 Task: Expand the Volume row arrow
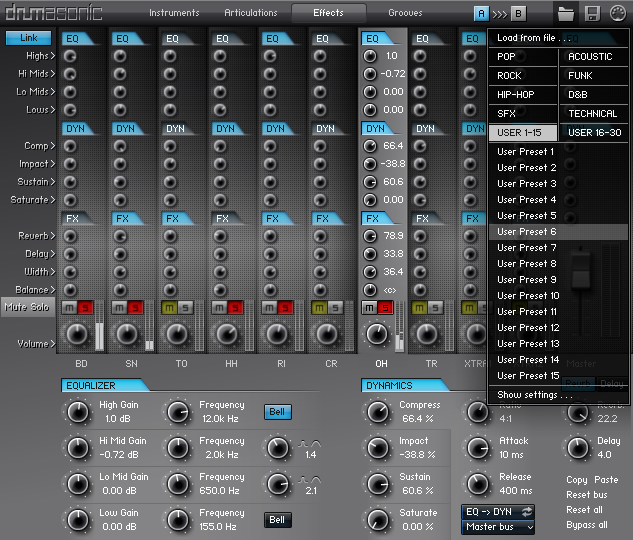(x=53, y=344)
